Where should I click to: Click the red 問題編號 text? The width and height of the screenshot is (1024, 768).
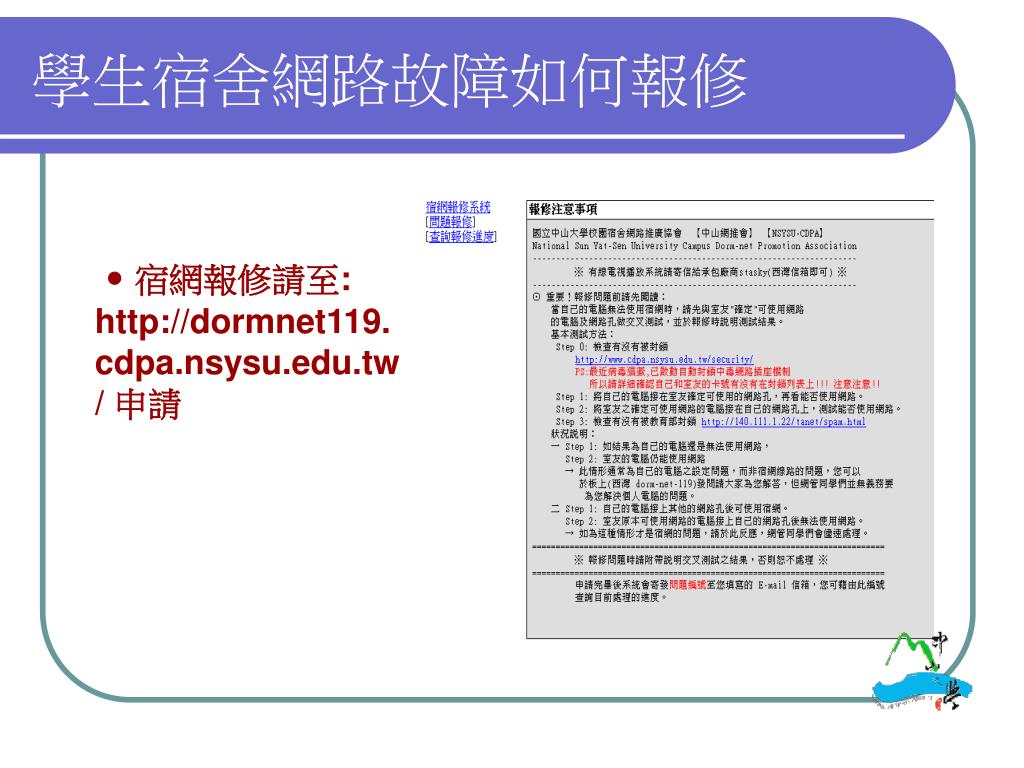pyautogui.click(x=688, y=585)
